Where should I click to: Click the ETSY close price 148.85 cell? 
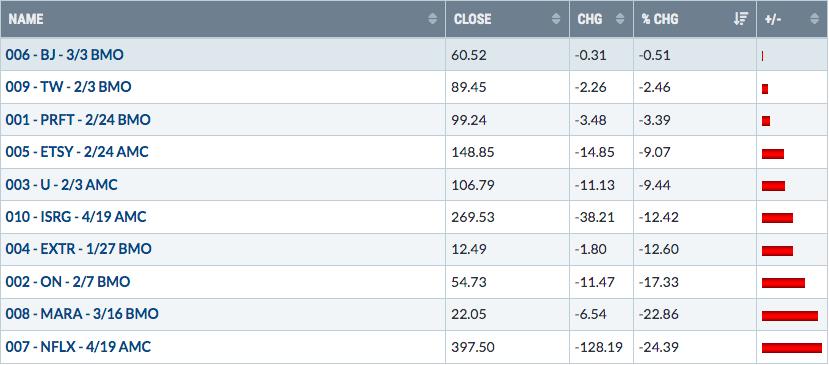click(508, 152)
